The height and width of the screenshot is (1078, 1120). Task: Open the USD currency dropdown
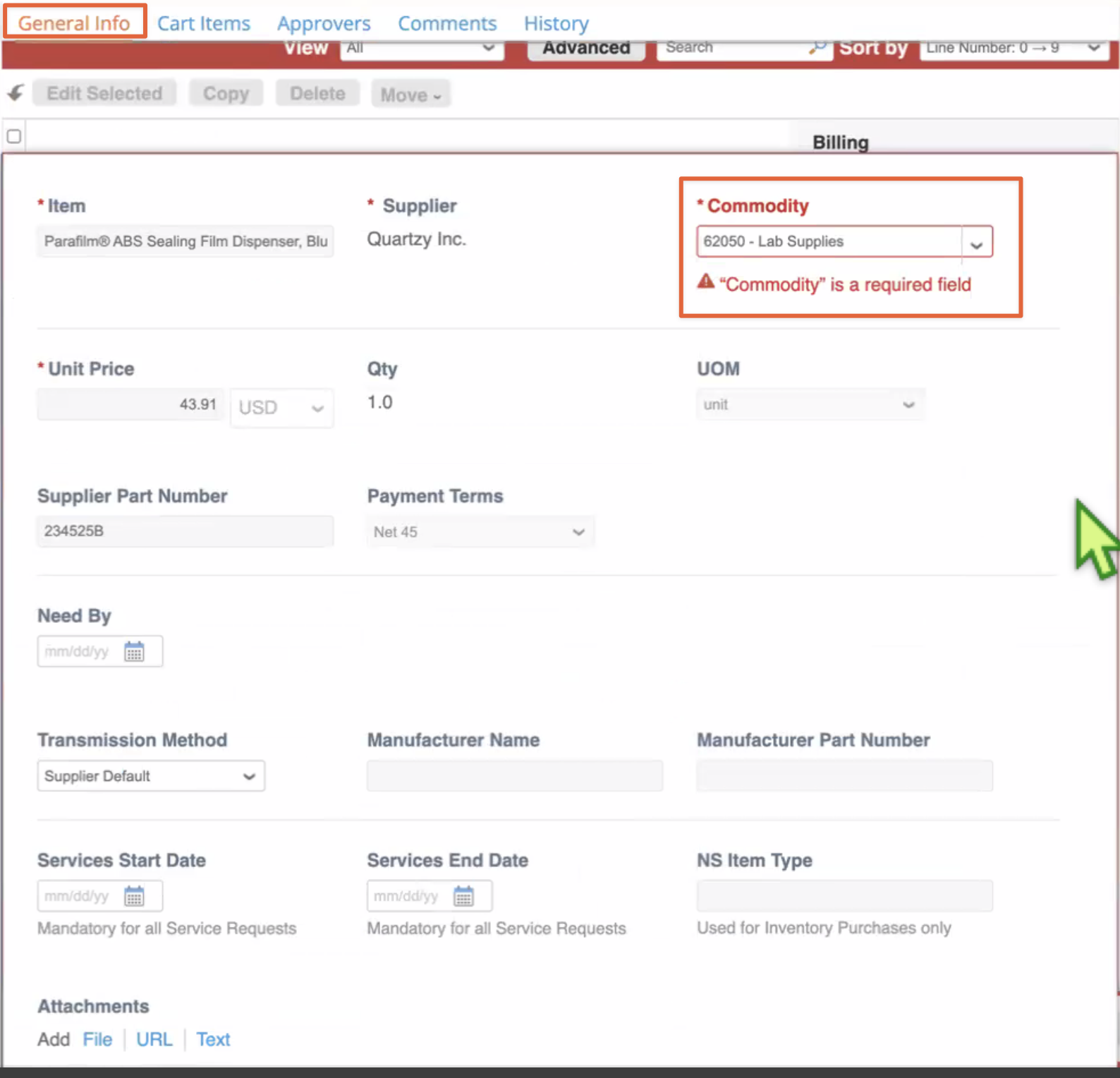[x=281, y=408]
